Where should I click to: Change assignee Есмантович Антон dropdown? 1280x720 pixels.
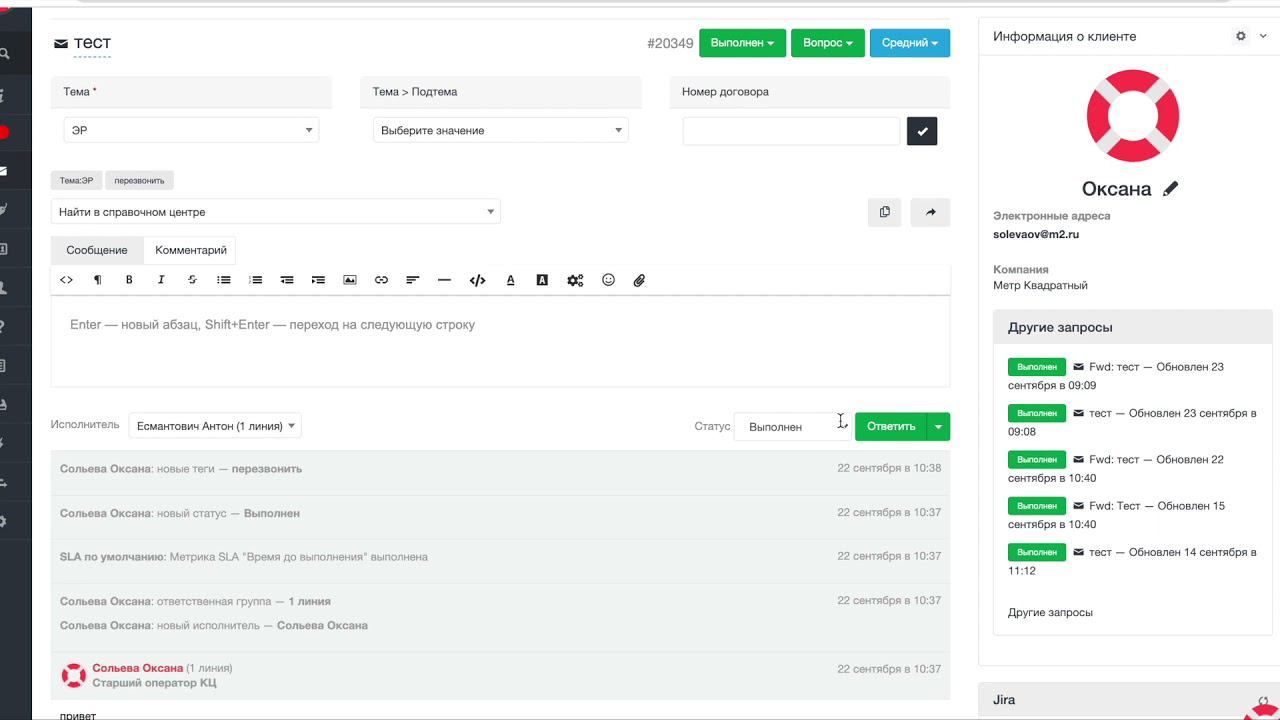pyautogui.click(x=215, y=426)
